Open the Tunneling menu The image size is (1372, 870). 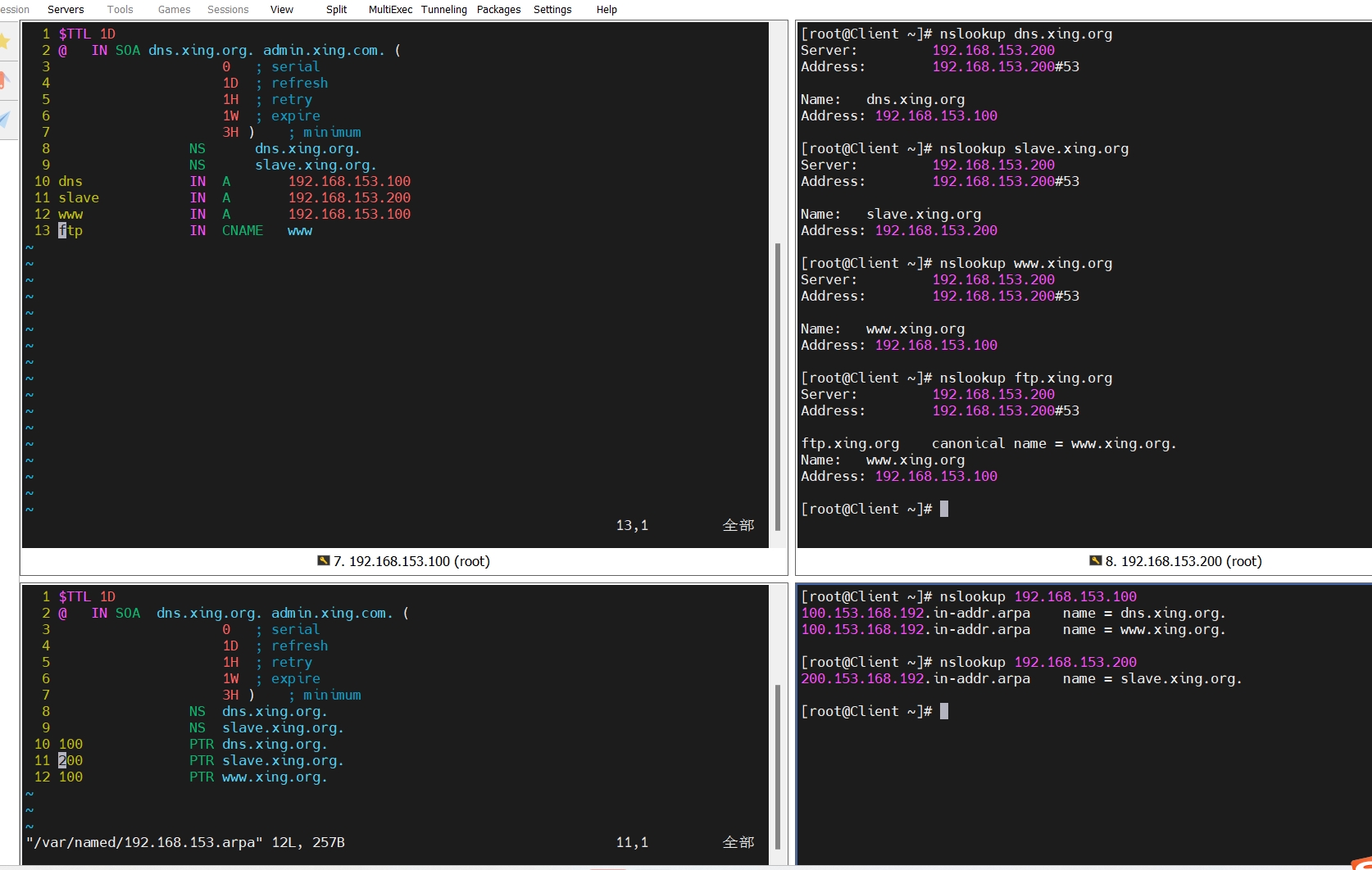444,9
